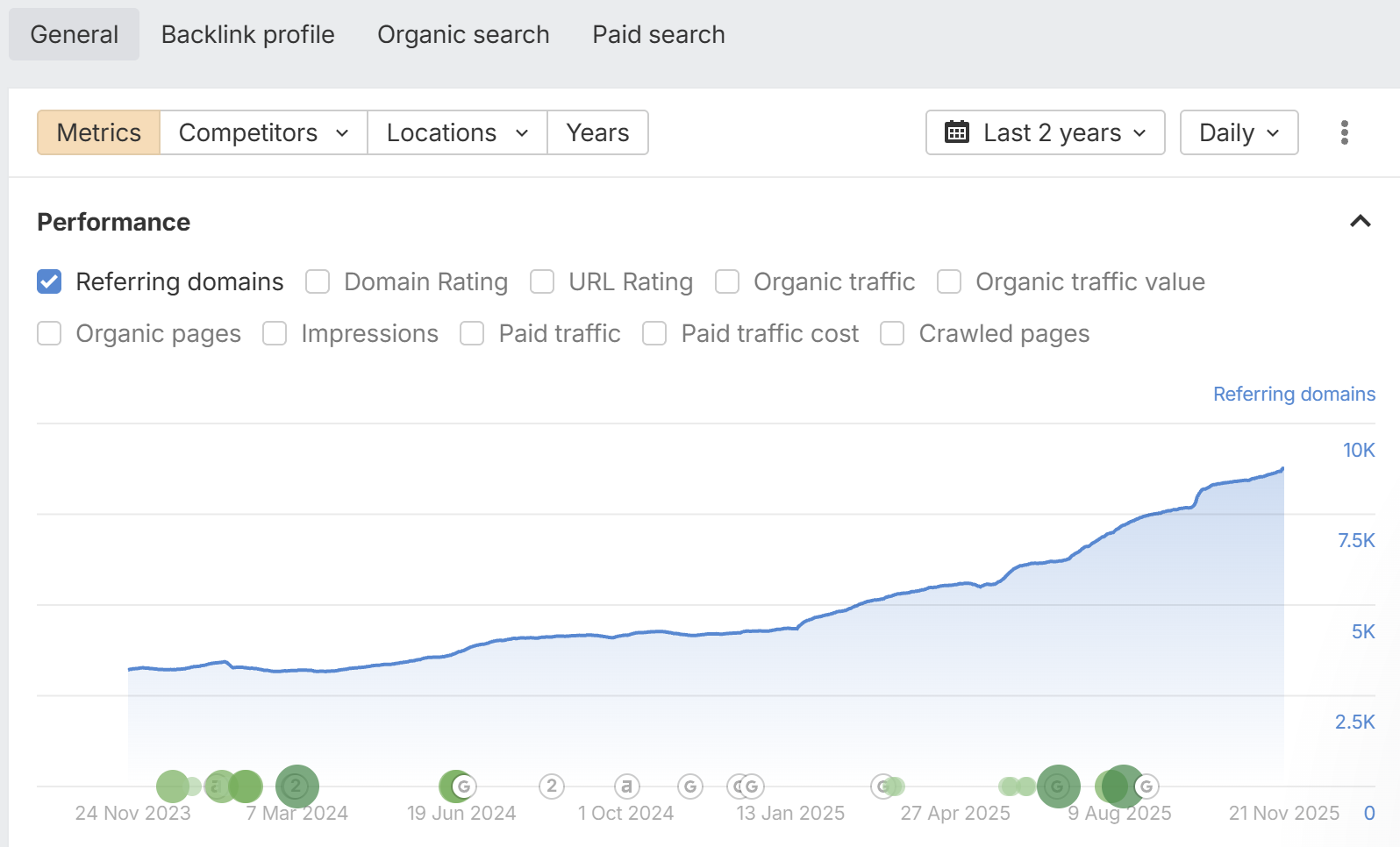Open the Daily interval selector
Viewport: 1400px width, 847px height.
point(1239,132)
